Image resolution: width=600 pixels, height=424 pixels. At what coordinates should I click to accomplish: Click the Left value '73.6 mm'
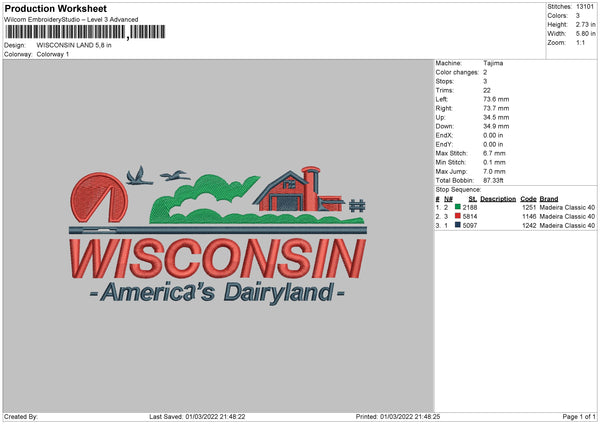496,99
